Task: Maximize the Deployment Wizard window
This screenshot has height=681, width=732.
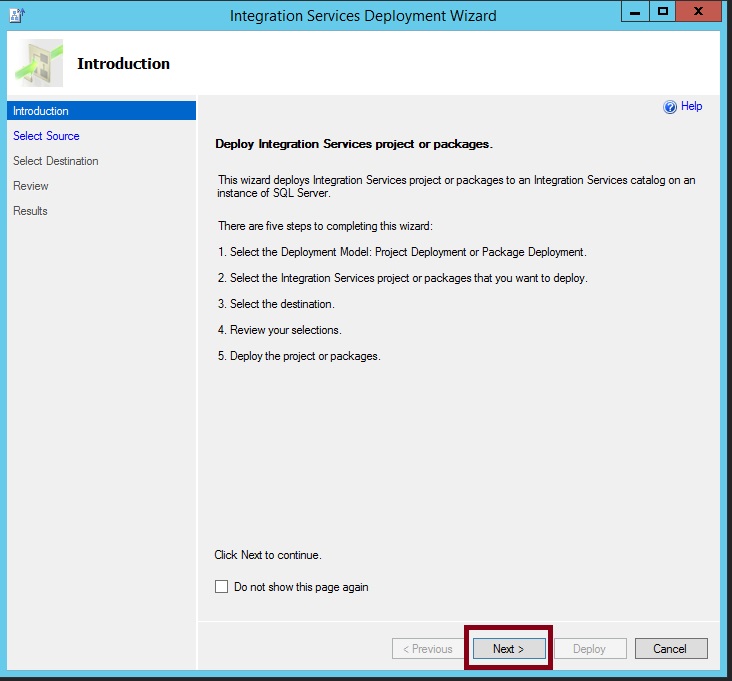Action: pyautogui.click(x=662, y=12)
